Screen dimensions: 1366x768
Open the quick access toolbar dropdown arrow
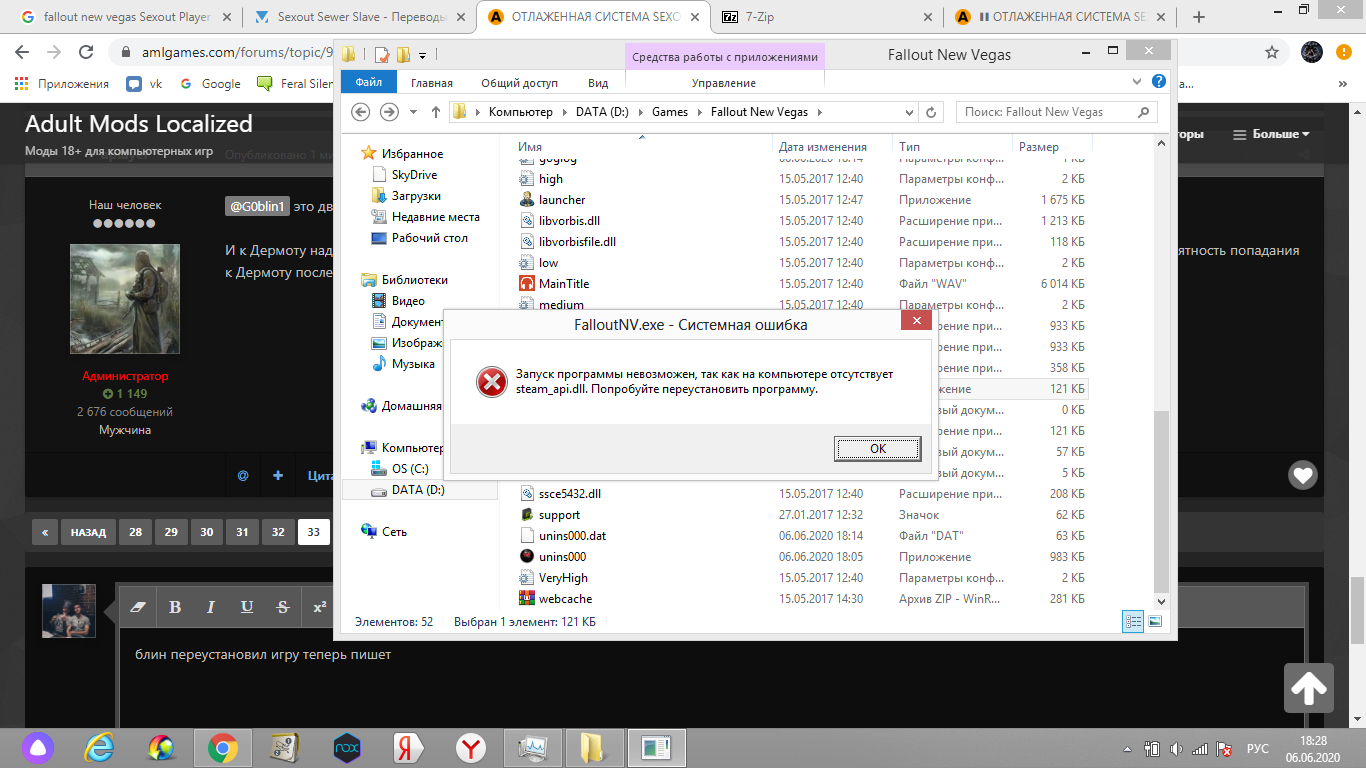[x=423, y=55]
